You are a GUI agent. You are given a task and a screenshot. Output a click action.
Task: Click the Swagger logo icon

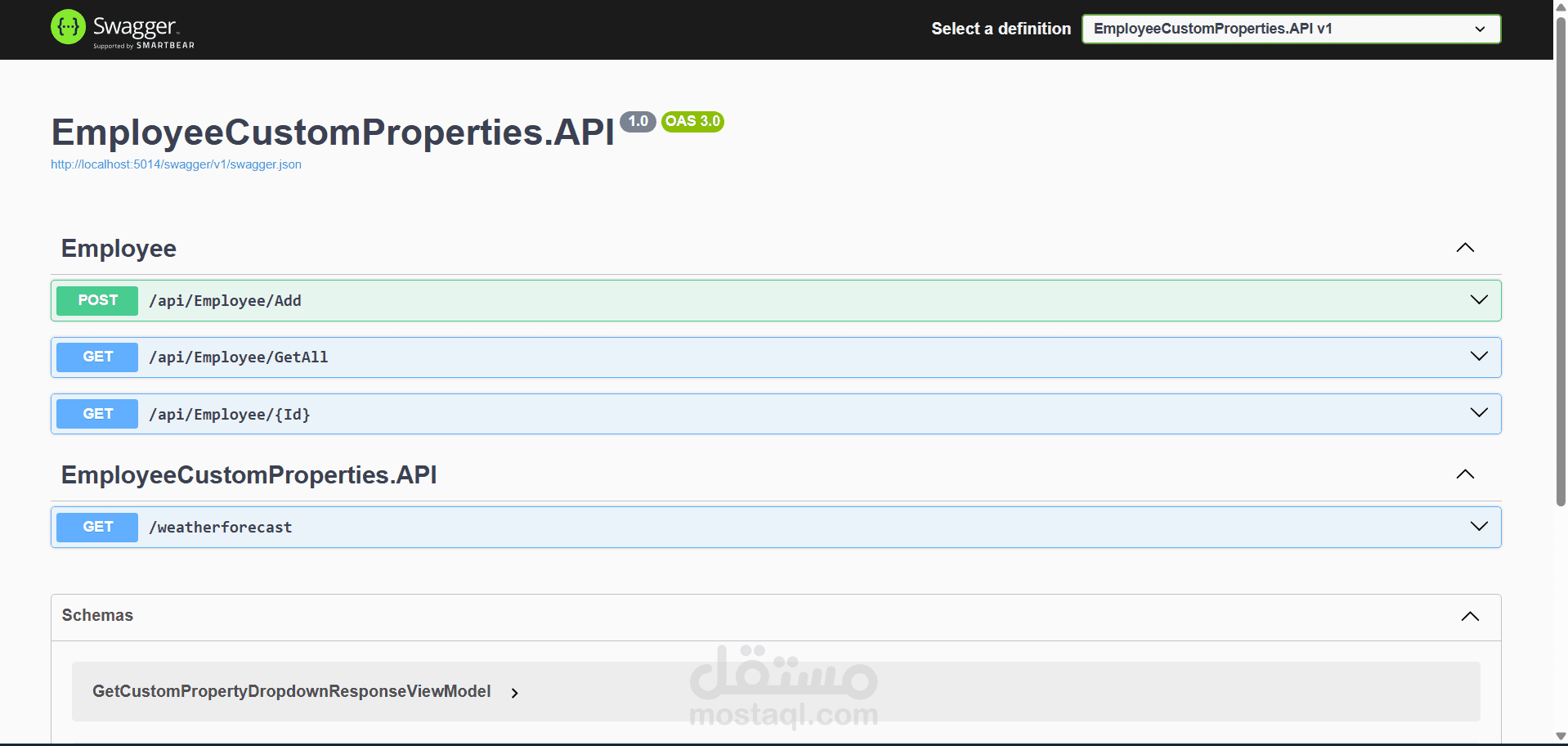coord(69,27)
